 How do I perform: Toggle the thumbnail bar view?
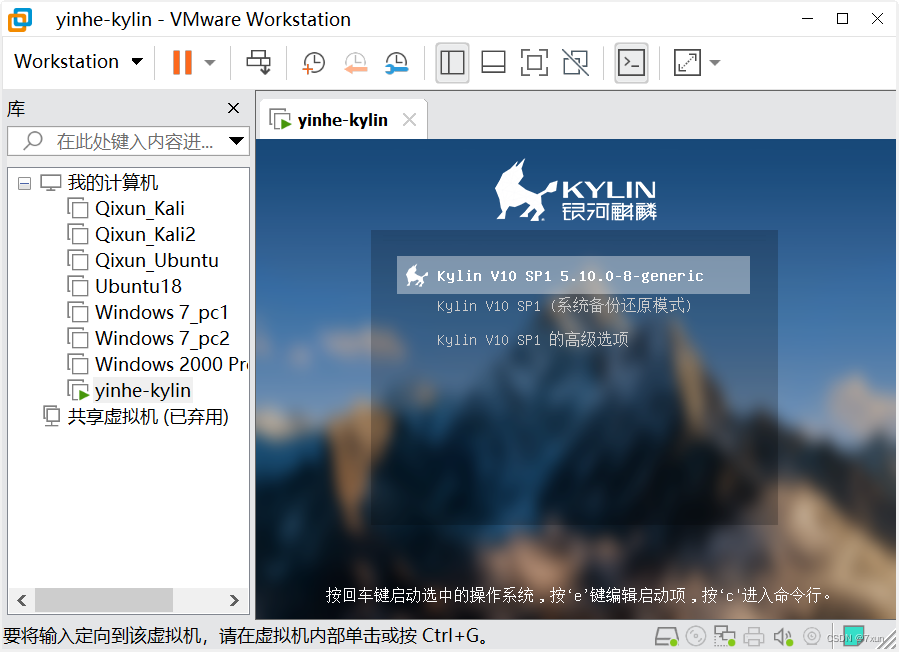493,63
